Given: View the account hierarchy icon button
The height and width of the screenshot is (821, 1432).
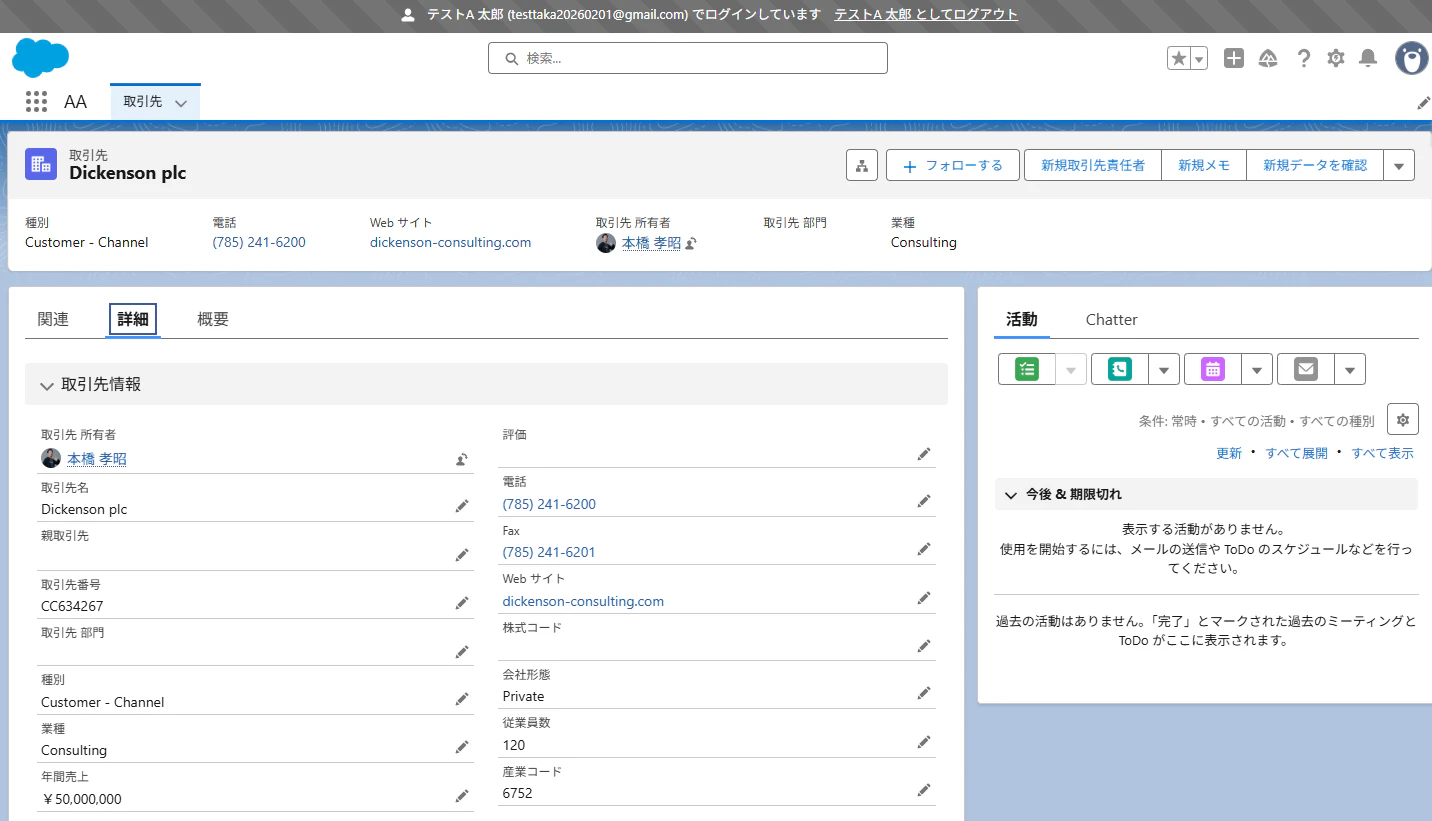Looking at the screenshot, I should (862, 165).
